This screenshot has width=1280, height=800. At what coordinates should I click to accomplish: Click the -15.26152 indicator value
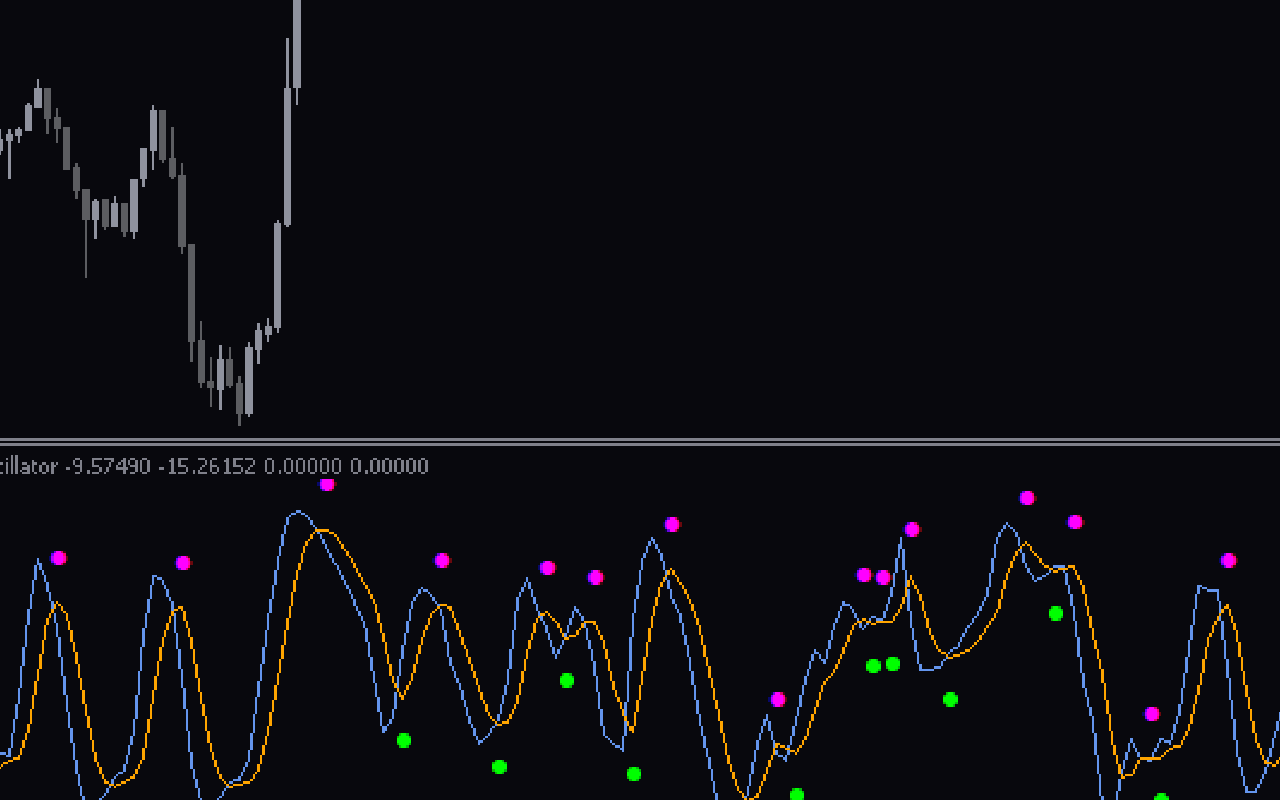click(x=207, y=466)
